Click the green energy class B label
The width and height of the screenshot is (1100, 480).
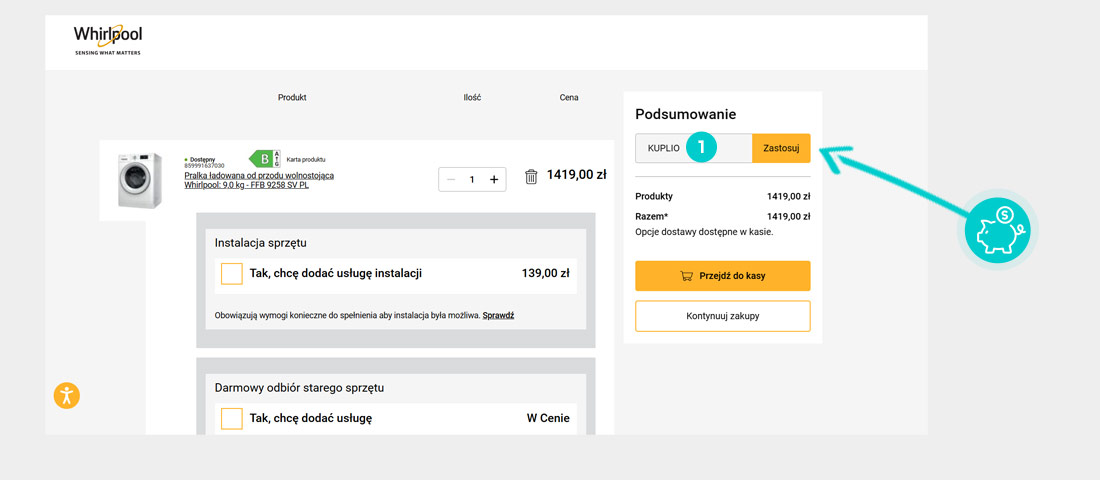(262, 159)
